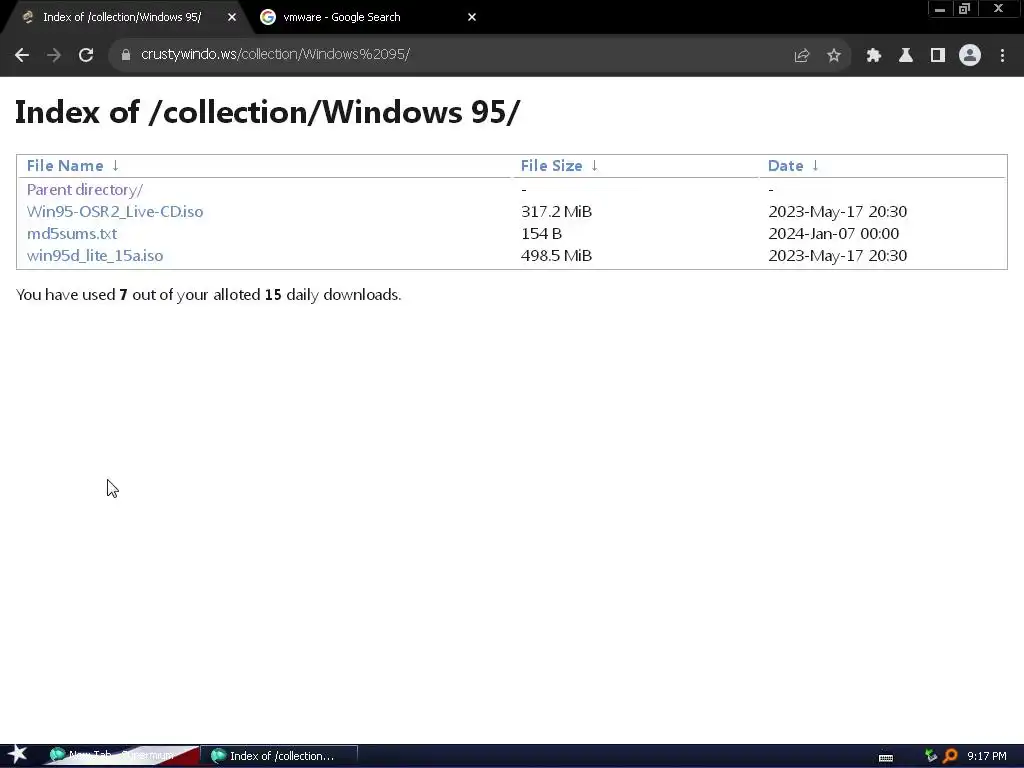
Task: Share this page using the share icon
Action: coord(801,56)
